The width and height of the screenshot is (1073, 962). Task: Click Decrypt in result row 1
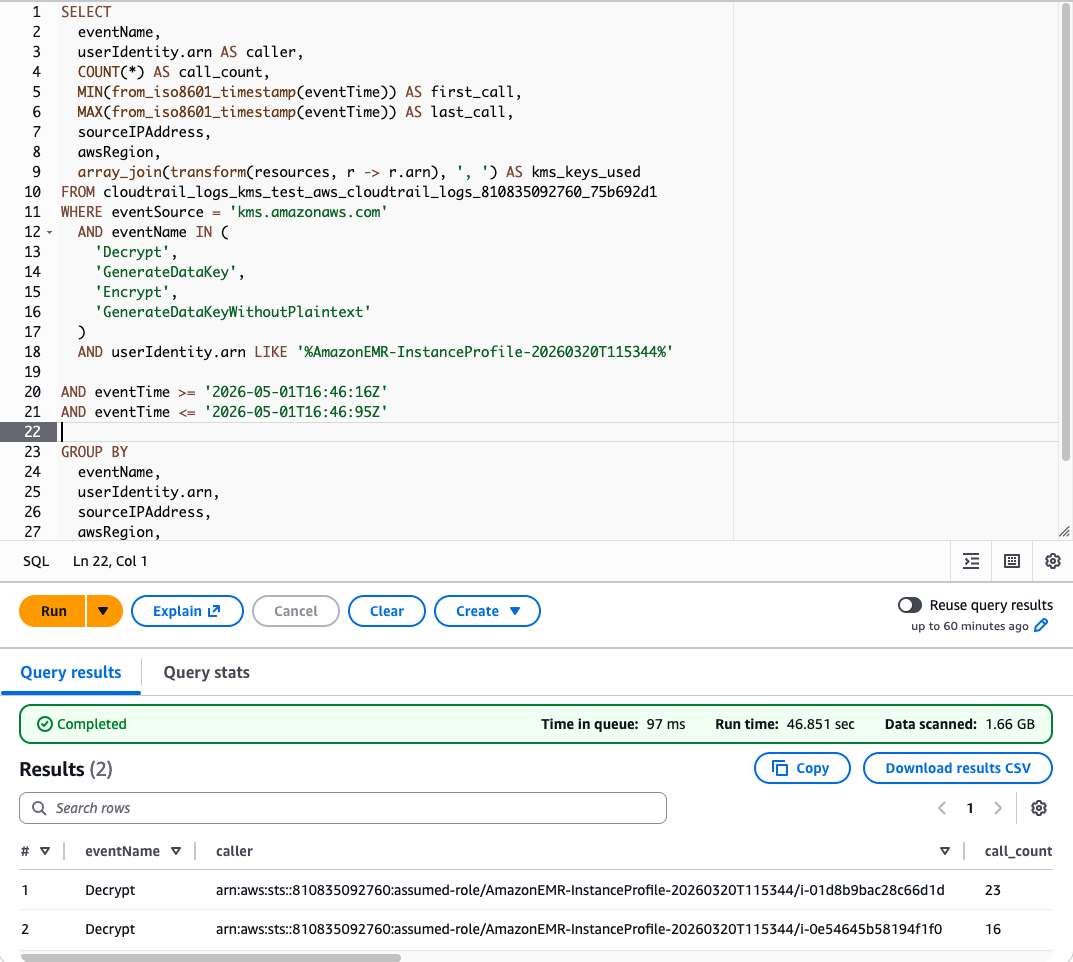[110, 890]
